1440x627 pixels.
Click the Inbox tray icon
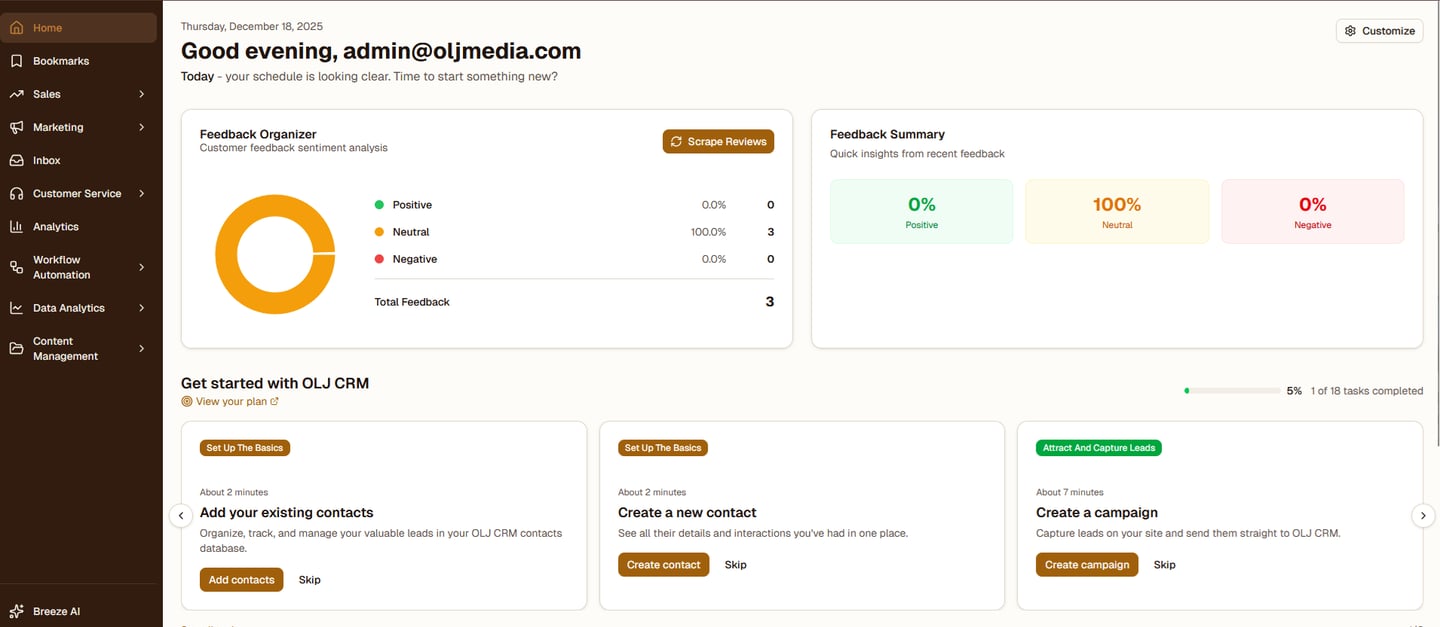[16, 160]
